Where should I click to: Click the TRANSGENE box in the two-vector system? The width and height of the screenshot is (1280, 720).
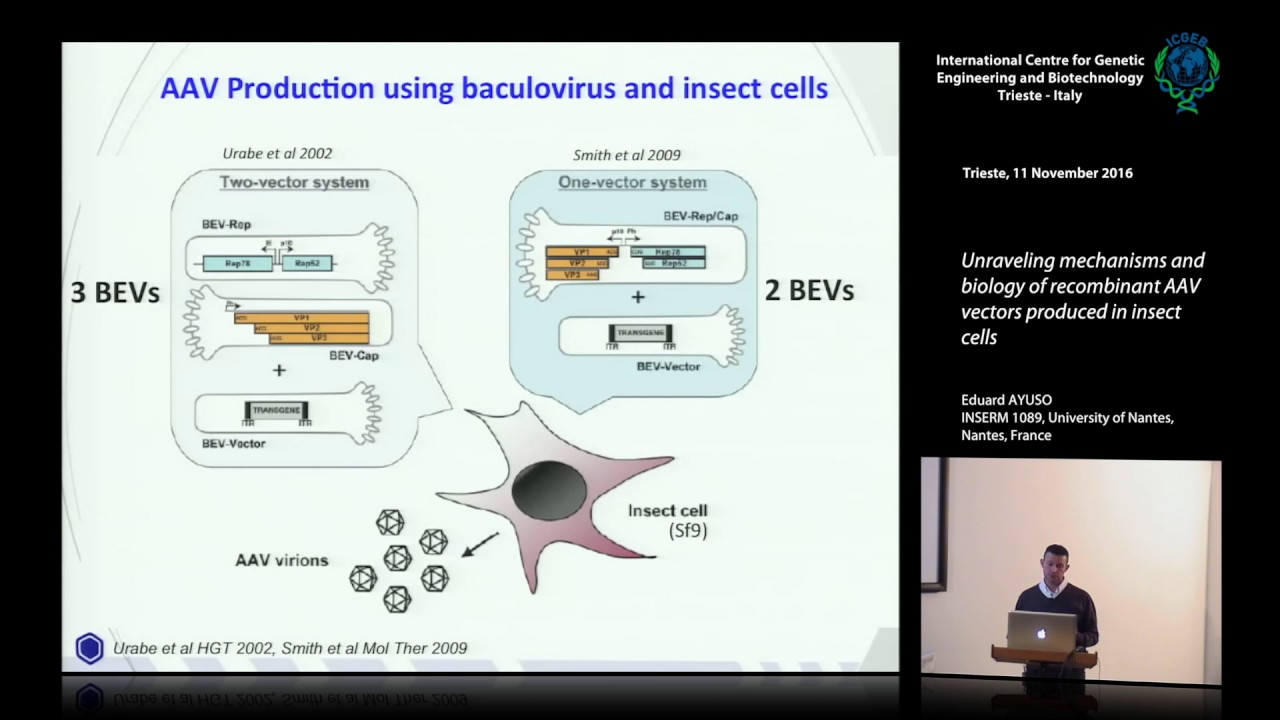pos(276,410)
